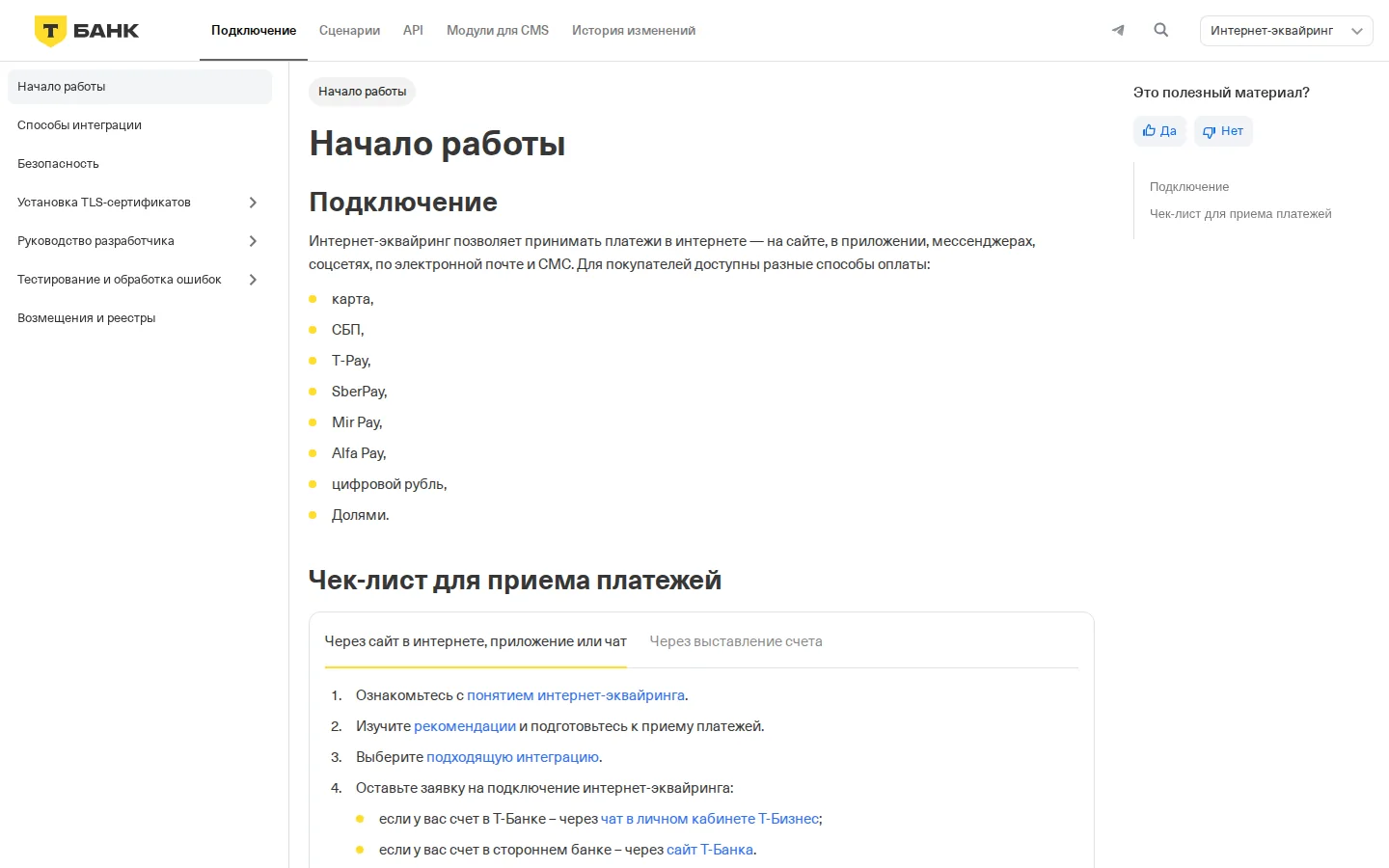Follow the рекомендации link
Image resolution: width=1389 pixels, height=868 pixels.
(x=465, y=726)
